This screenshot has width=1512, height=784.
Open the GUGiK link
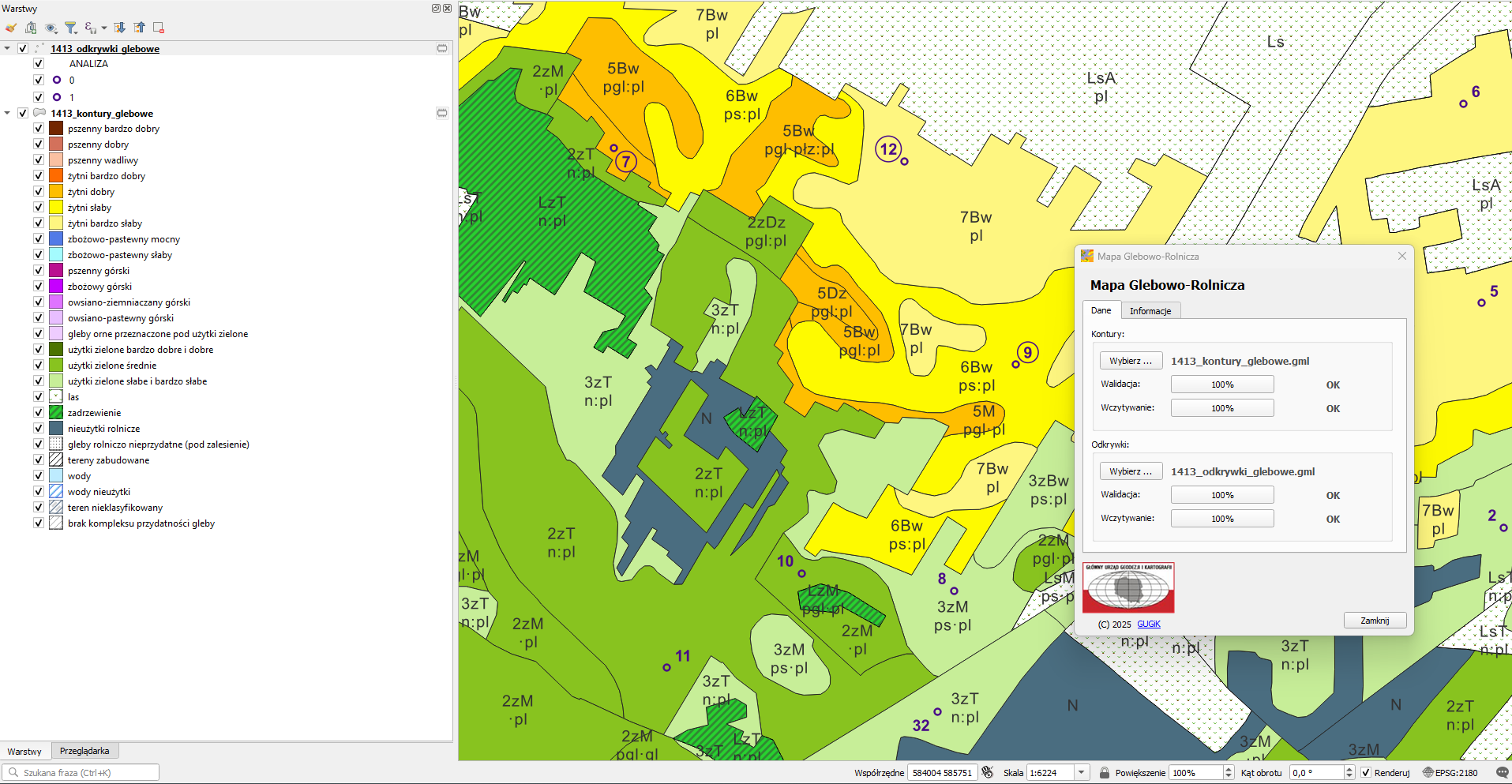(x=1148, y=624)
